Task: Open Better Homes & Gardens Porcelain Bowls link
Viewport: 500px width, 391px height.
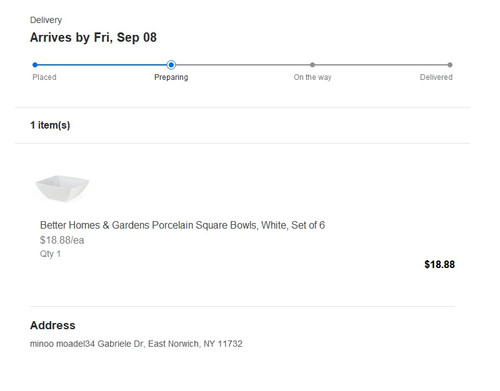Action: coord(182,225)
